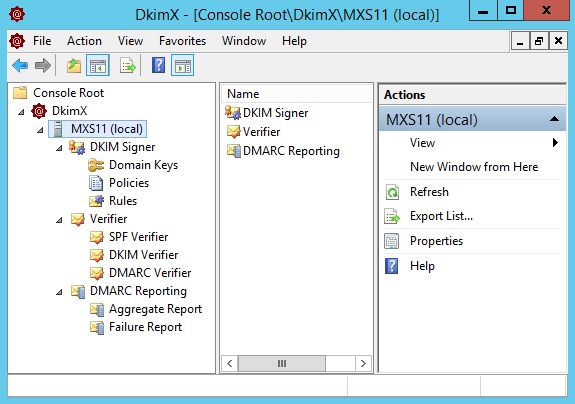Select SPF Verifier text in tree
The width and height of the screenshot is (575, 404).
138,237
